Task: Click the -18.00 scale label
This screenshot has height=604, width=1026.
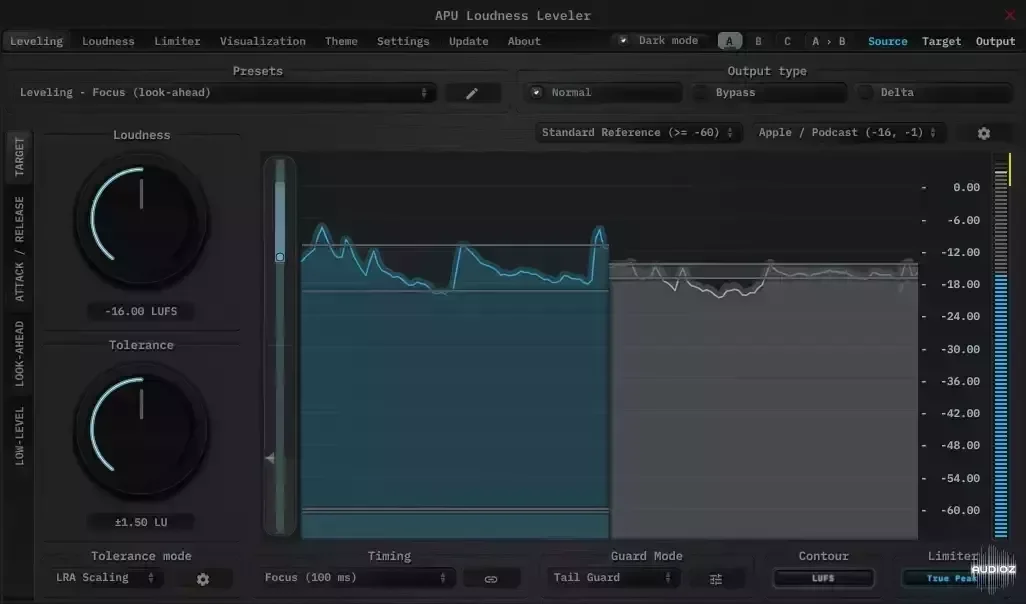Action: click(x=960, y=284)
